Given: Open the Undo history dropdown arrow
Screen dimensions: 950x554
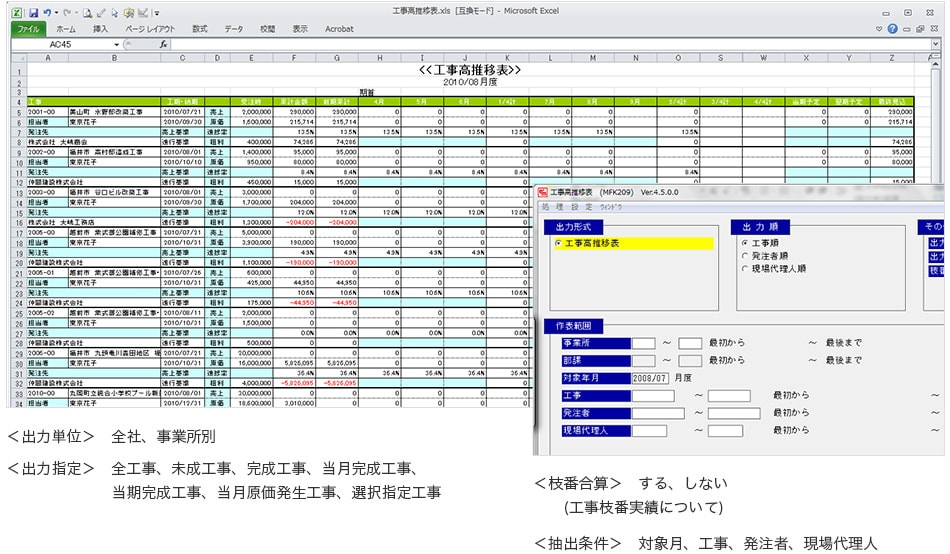Looking at the screenshot, I should (56, 12).
